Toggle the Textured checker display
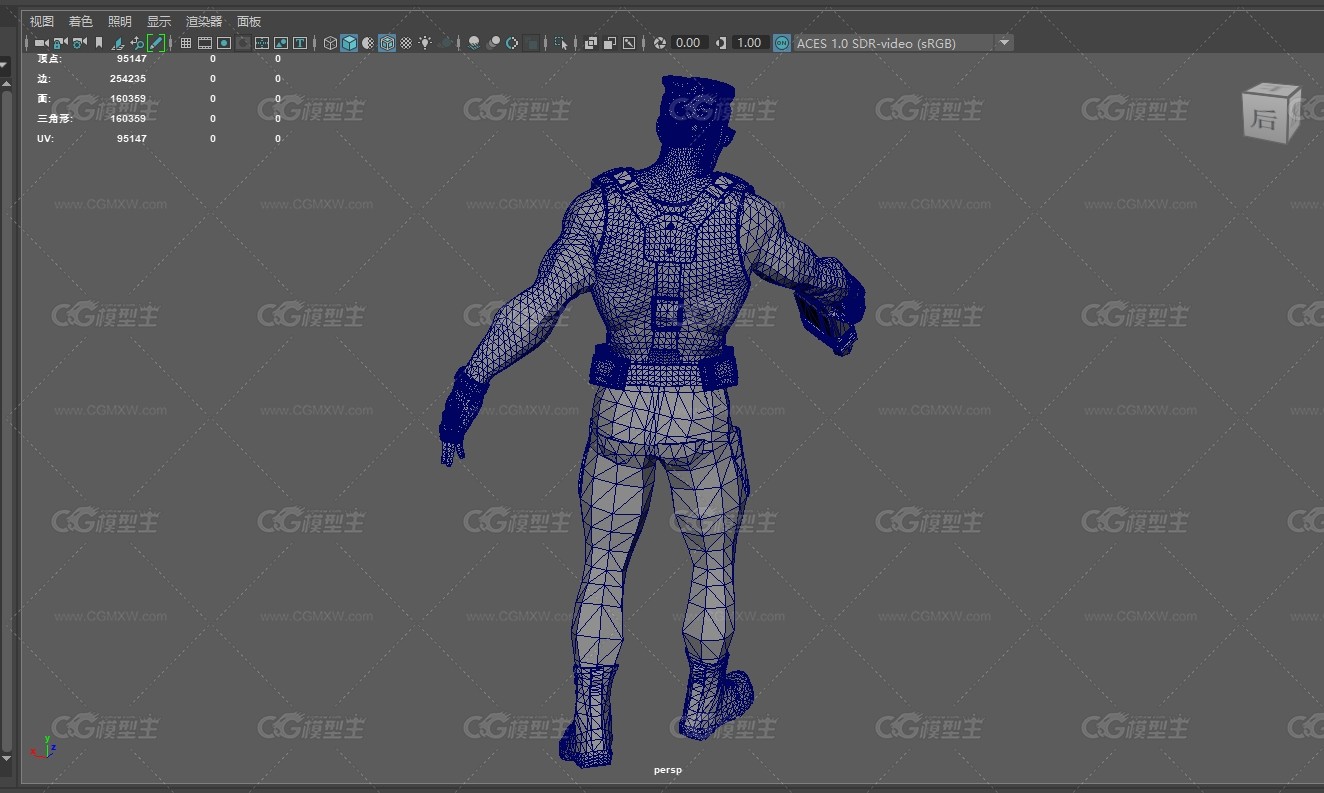Screen dimensions: 1324x793 tap(406, 43)
